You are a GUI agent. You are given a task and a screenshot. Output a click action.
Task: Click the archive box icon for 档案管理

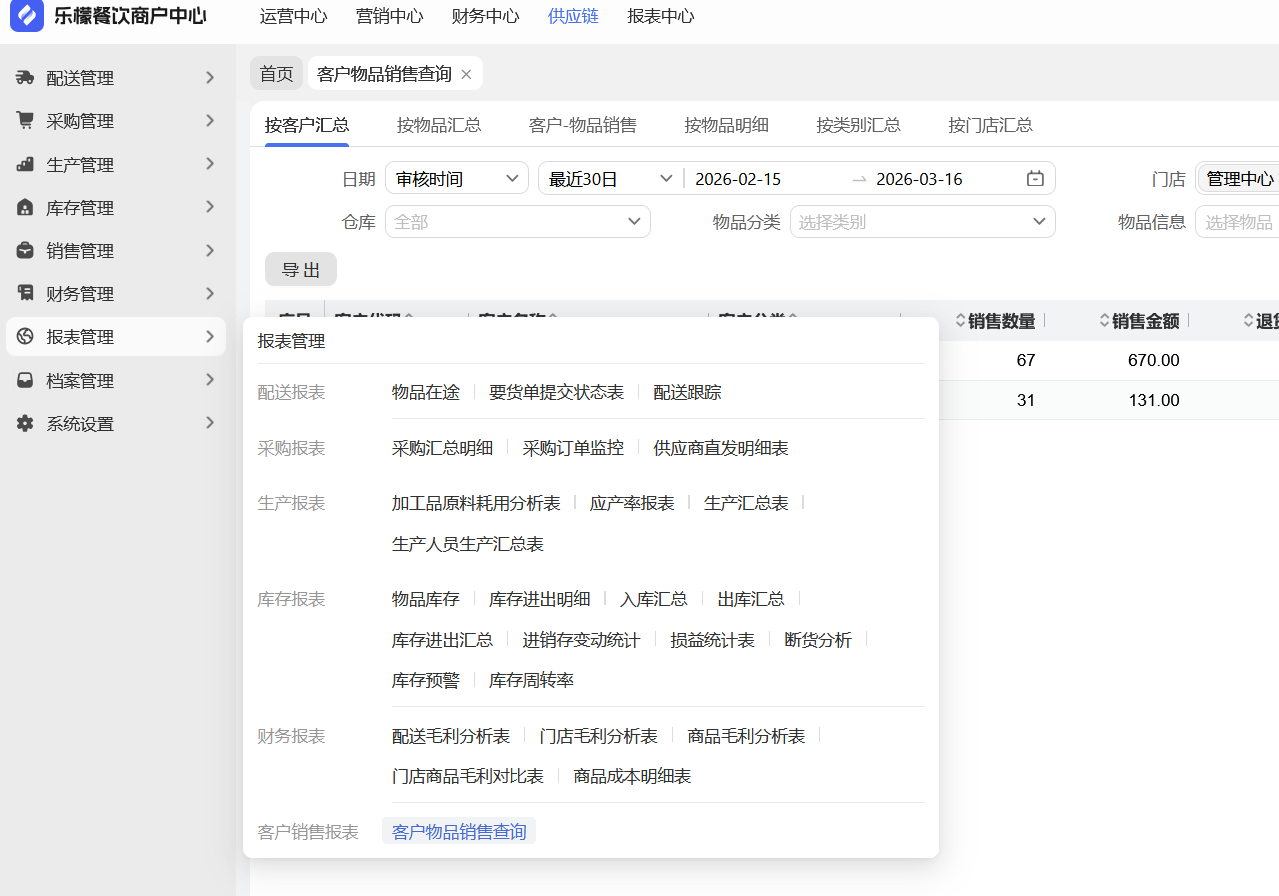click(25, 381)
